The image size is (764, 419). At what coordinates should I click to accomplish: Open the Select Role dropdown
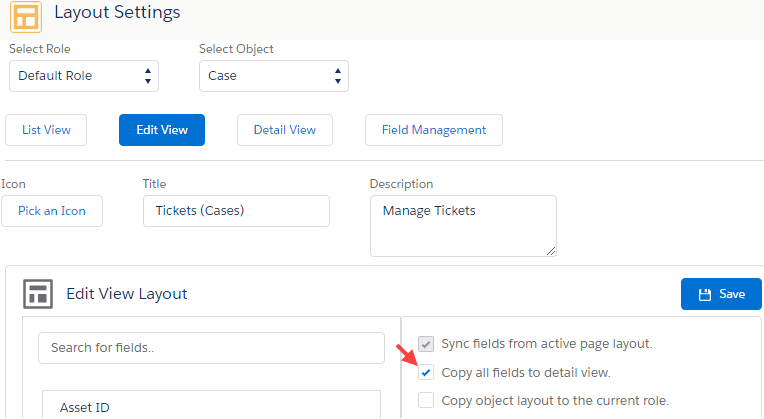(84, 75)
